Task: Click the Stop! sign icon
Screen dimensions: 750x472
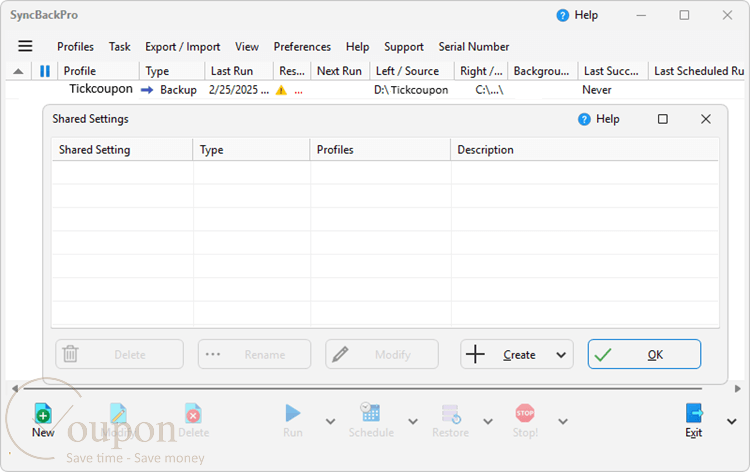Action: (525, 413)
